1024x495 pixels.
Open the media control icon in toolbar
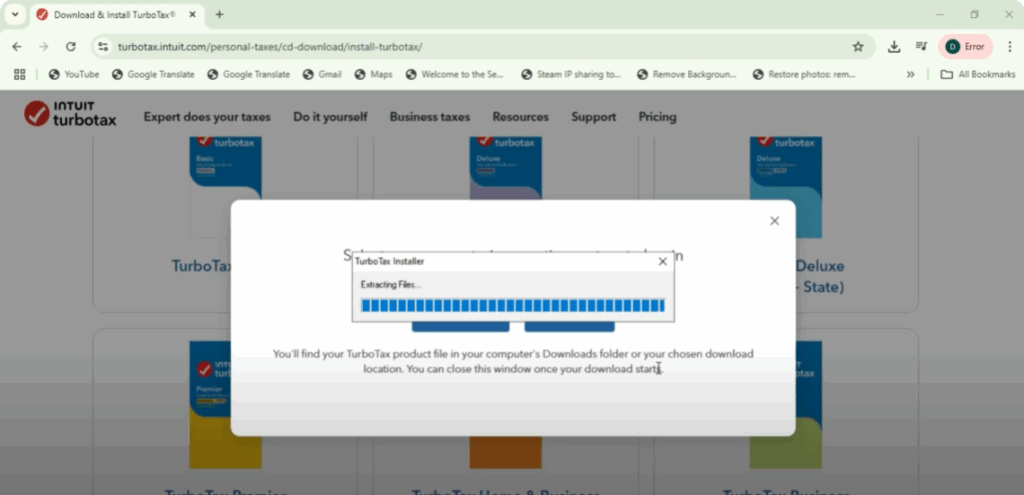point(921,46)
